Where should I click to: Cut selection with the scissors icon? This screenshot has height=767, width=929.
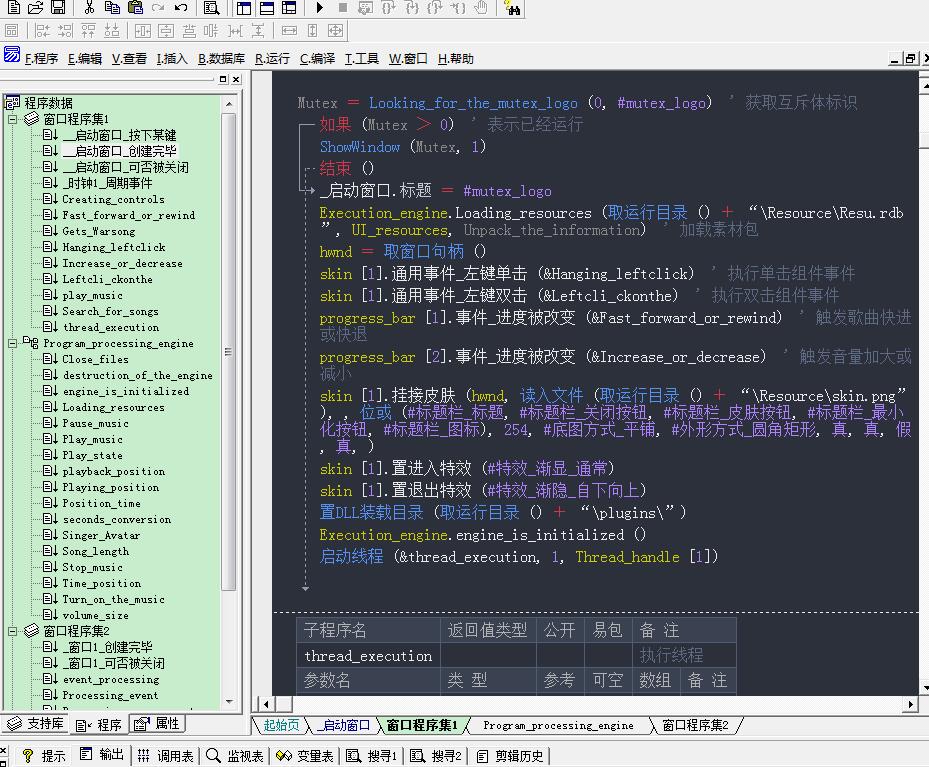pyautogui.click(x=89, y=8)
